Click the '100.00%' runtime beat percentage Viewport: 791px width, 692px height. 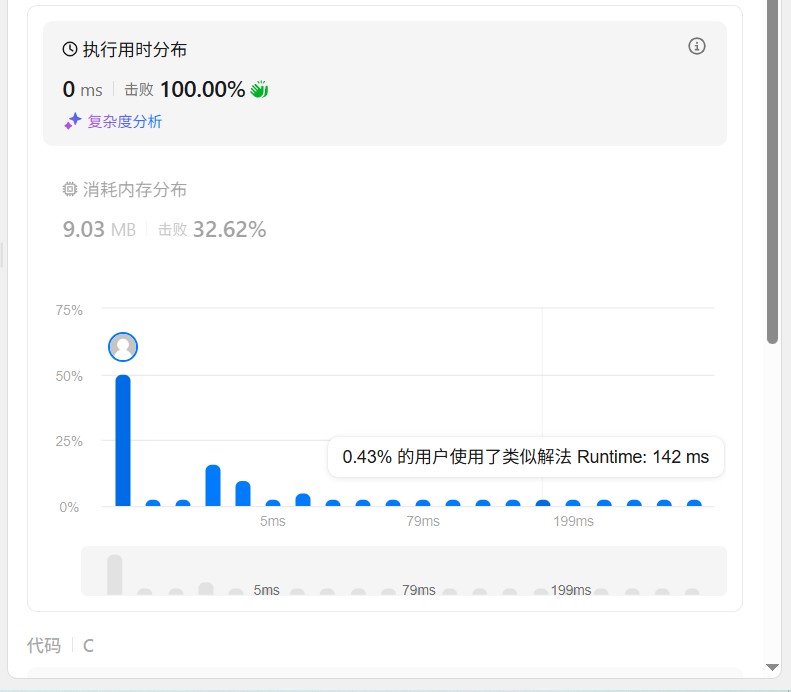tap(202, 90)
